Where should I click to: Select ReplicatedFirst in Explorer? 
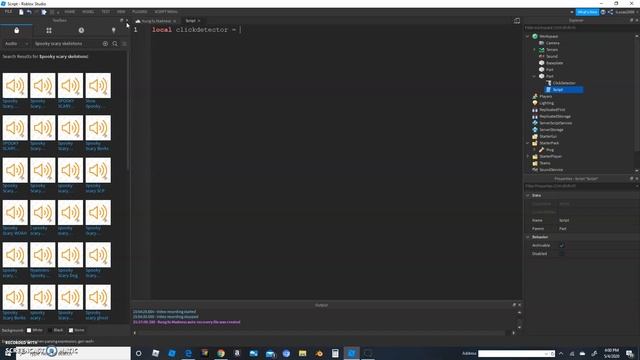coord(552,109)
